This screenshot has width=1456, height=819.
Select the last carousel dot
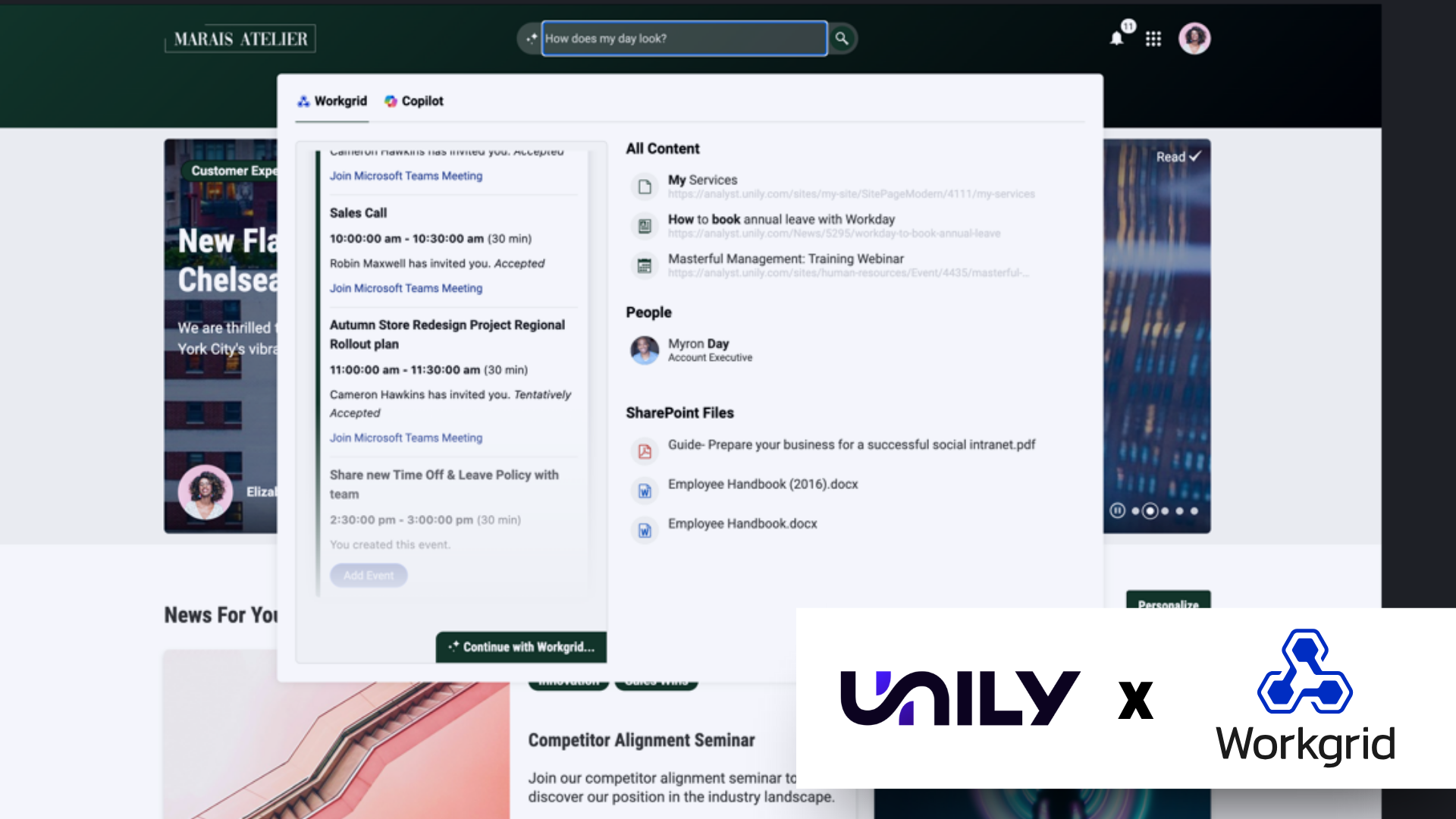(1194, 511)
